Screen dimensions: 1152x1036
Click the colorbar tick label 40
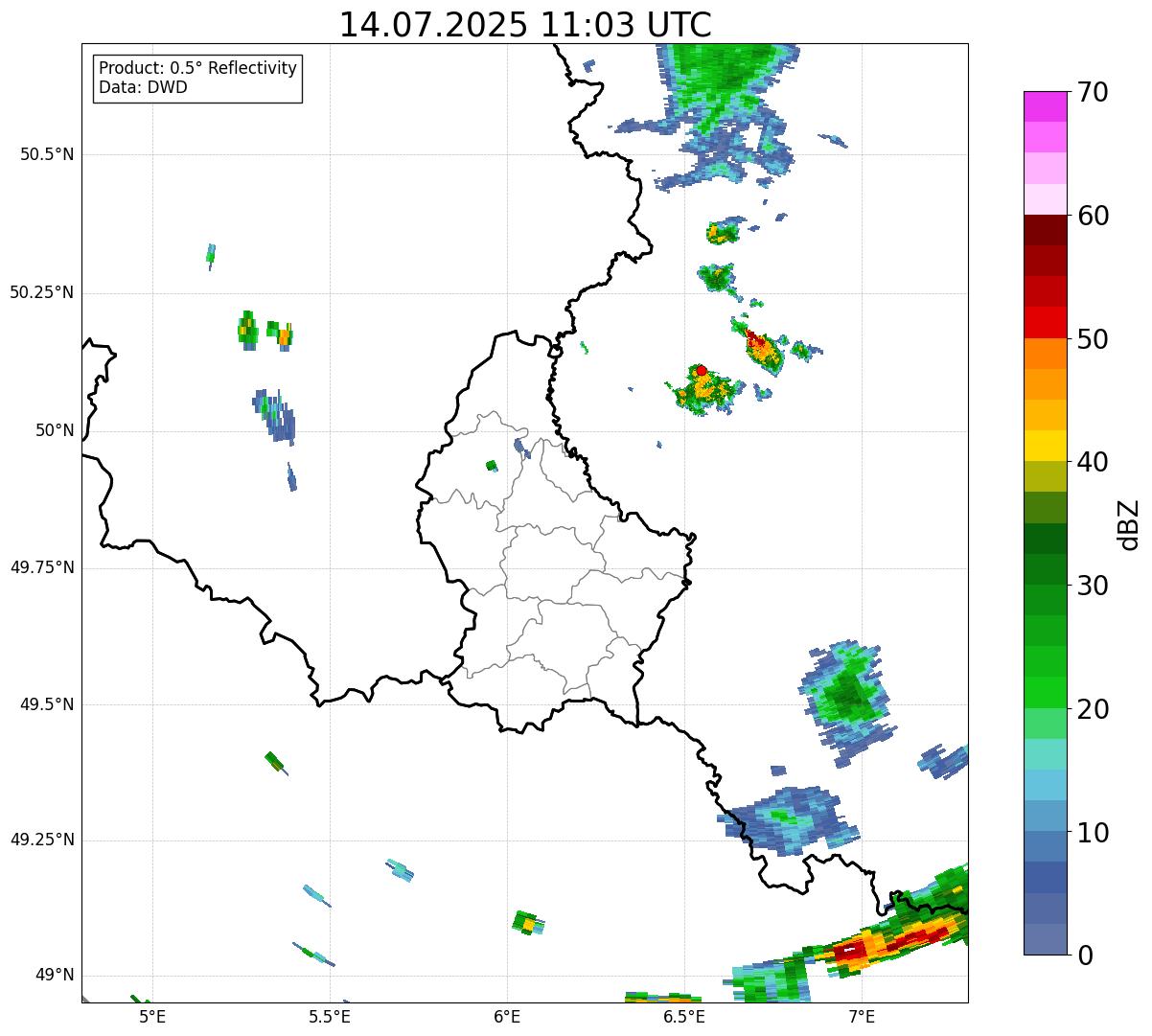pyautogui.click(x=1094, y=462)
